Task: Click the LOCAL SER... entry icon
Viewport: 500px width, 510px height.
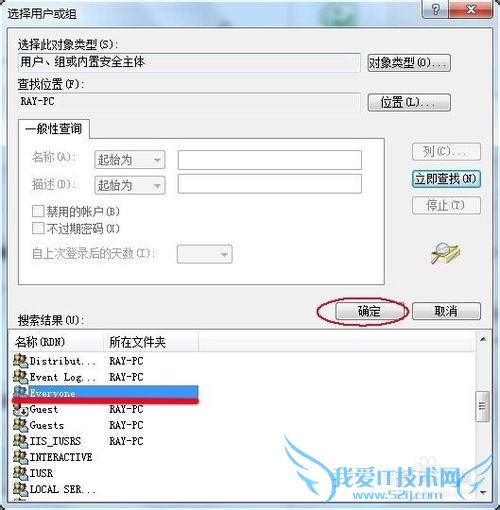Action: coord(21,489)
